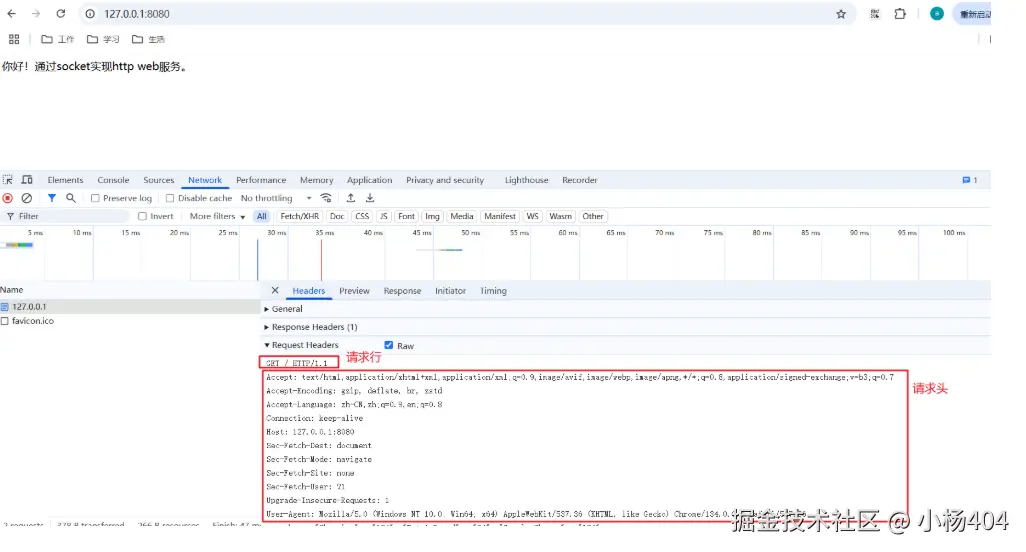The height and width of the screenshot is (552, 1026).
Task: Filter requests by JS type
Action: (x=384, y=216)
